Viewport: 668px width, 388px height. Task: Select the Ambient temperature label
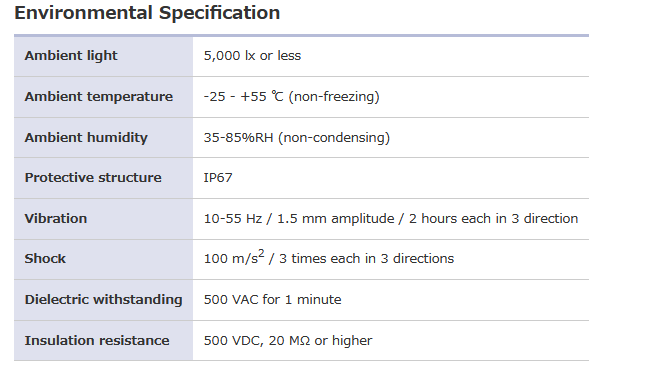coord(98,97)
